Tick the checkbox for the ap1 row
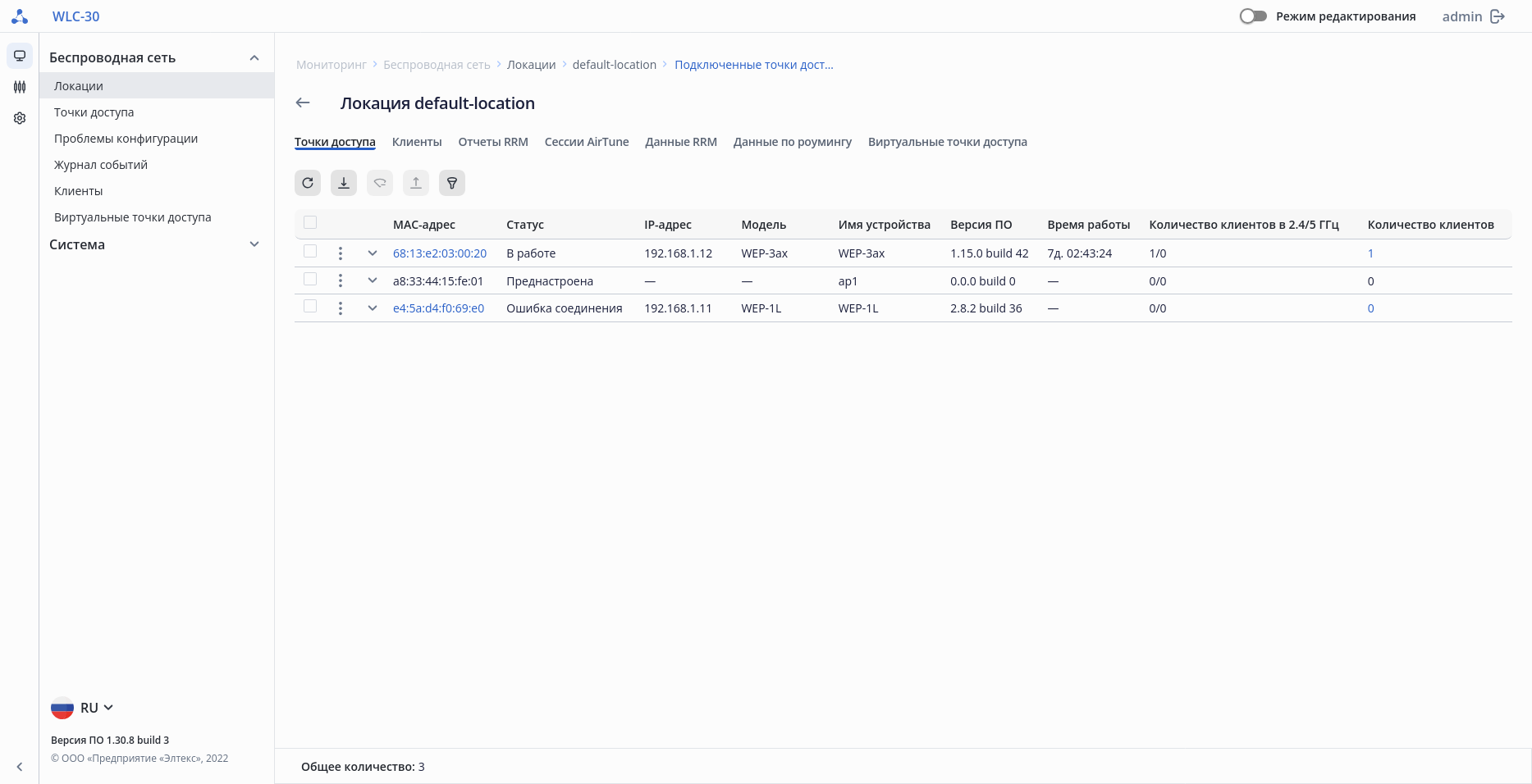The height and width of the screenshot is (784, 1532). pyautogui.click(x=310, y=280)
